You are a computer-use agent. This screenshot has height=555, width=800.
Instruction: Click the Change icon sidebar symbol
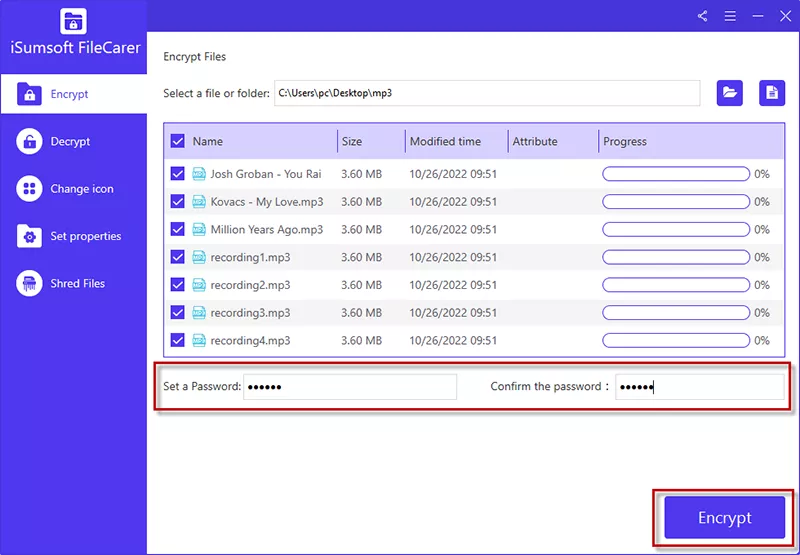point(30,189)
